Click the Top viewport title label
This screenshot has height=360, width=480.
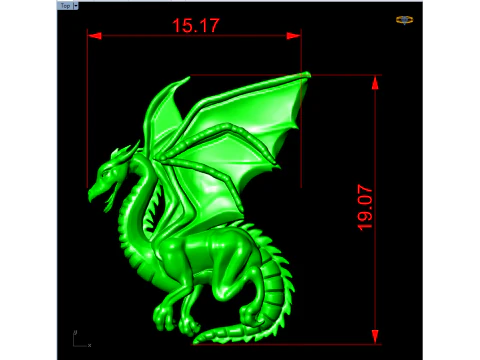click(x=65, y=6)
